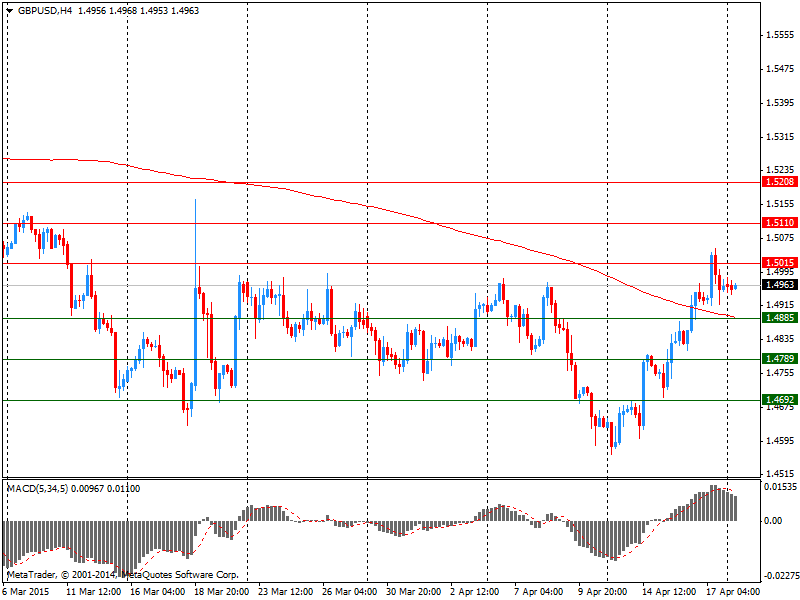Click the 14 Apr 12:00 time axis label
Viewport: 800px width, 600px height.
pos(669,592)
